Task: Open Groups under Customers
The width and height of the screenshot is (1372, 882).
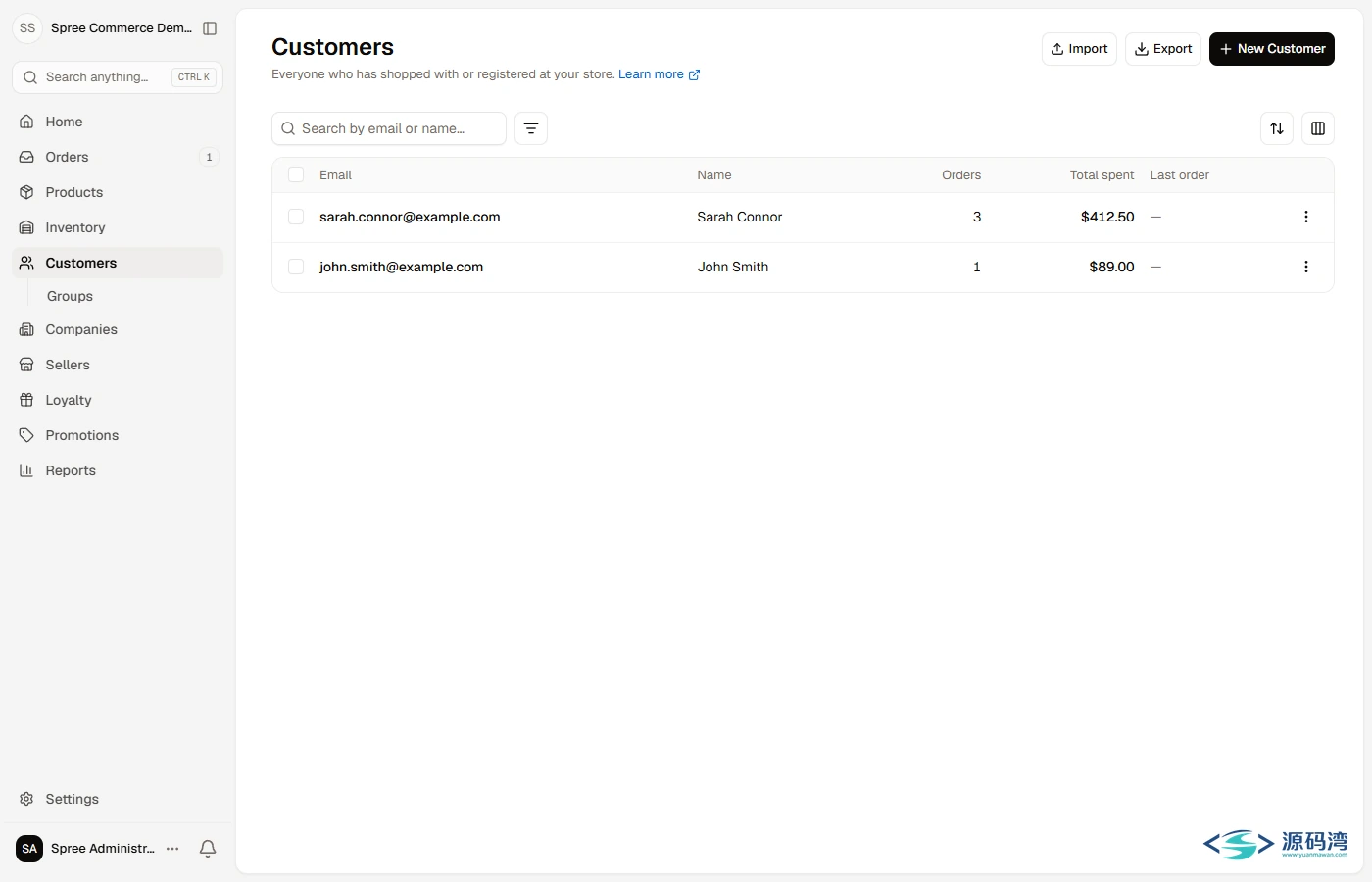Action: [70, 296]
